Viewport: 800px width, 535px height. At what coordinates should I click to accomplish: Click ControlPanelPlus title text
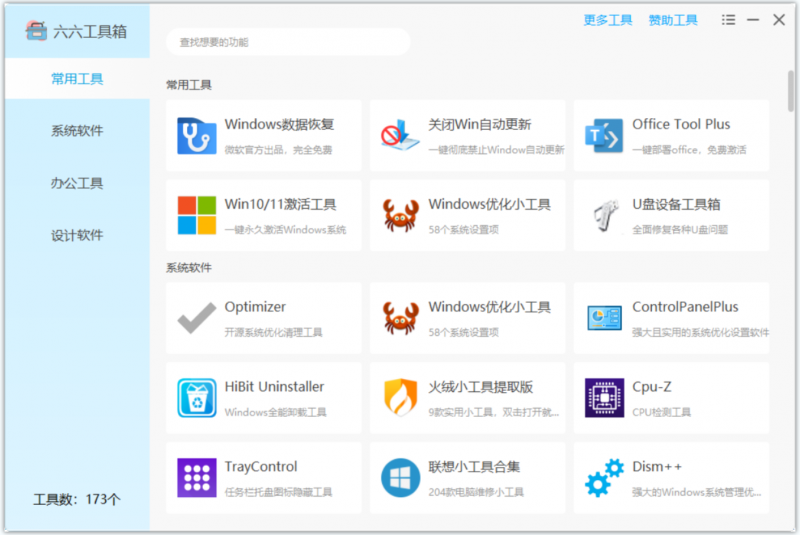click(685, 307)
